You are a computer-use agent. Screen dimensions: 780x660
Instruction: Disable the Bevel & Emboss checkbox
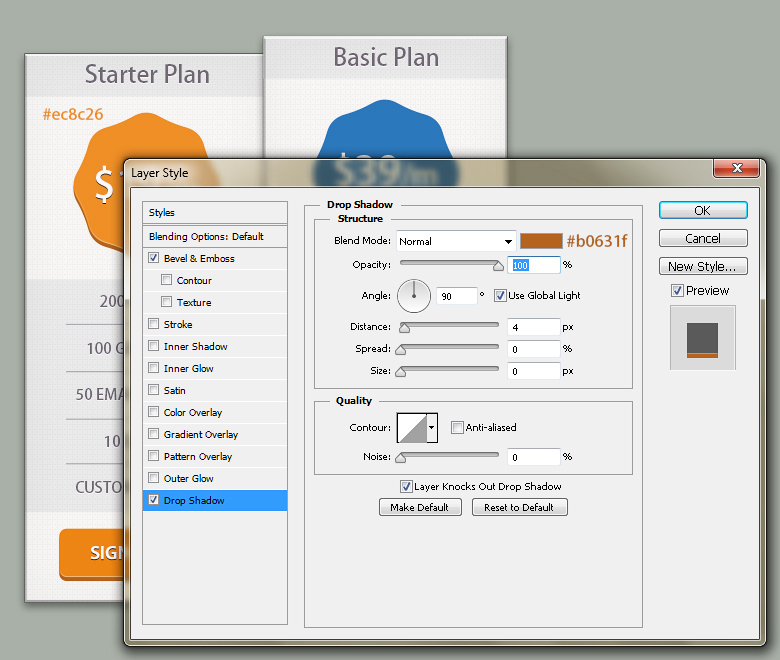click(153, 258)
